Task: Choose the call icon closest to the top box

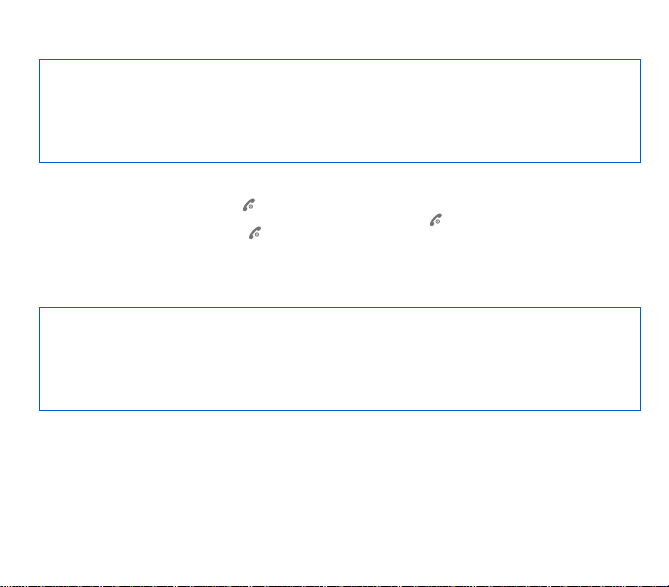Action: coord(249,205)
